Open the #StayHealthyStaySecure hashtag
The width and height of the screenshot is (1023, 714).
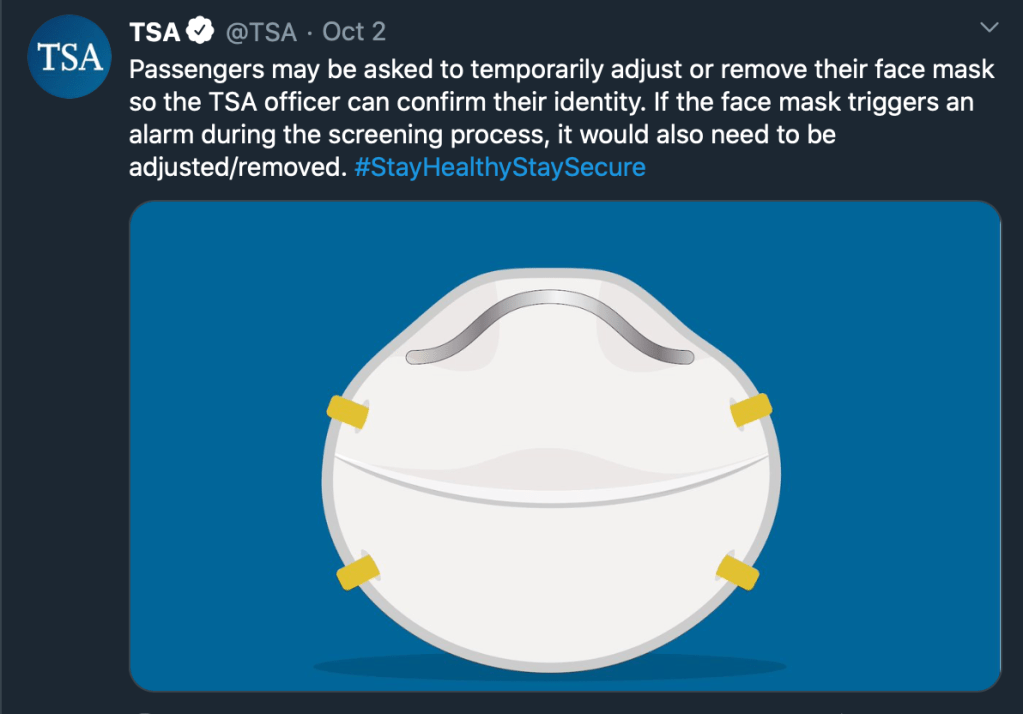[500, 167]
